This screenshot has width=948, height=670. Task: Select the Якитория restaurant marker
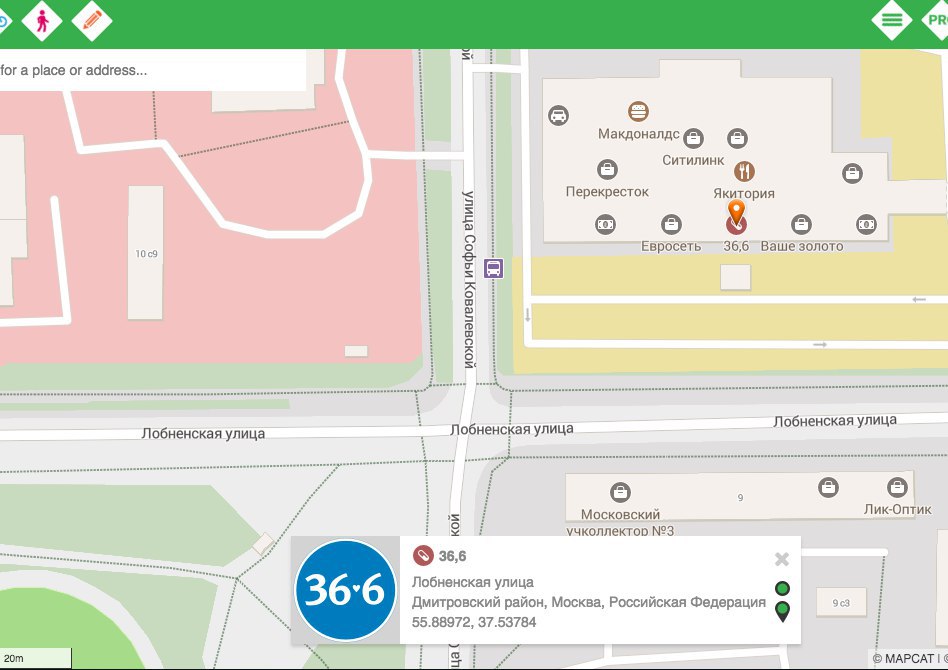pyautogui.click(x=744, y=171)
